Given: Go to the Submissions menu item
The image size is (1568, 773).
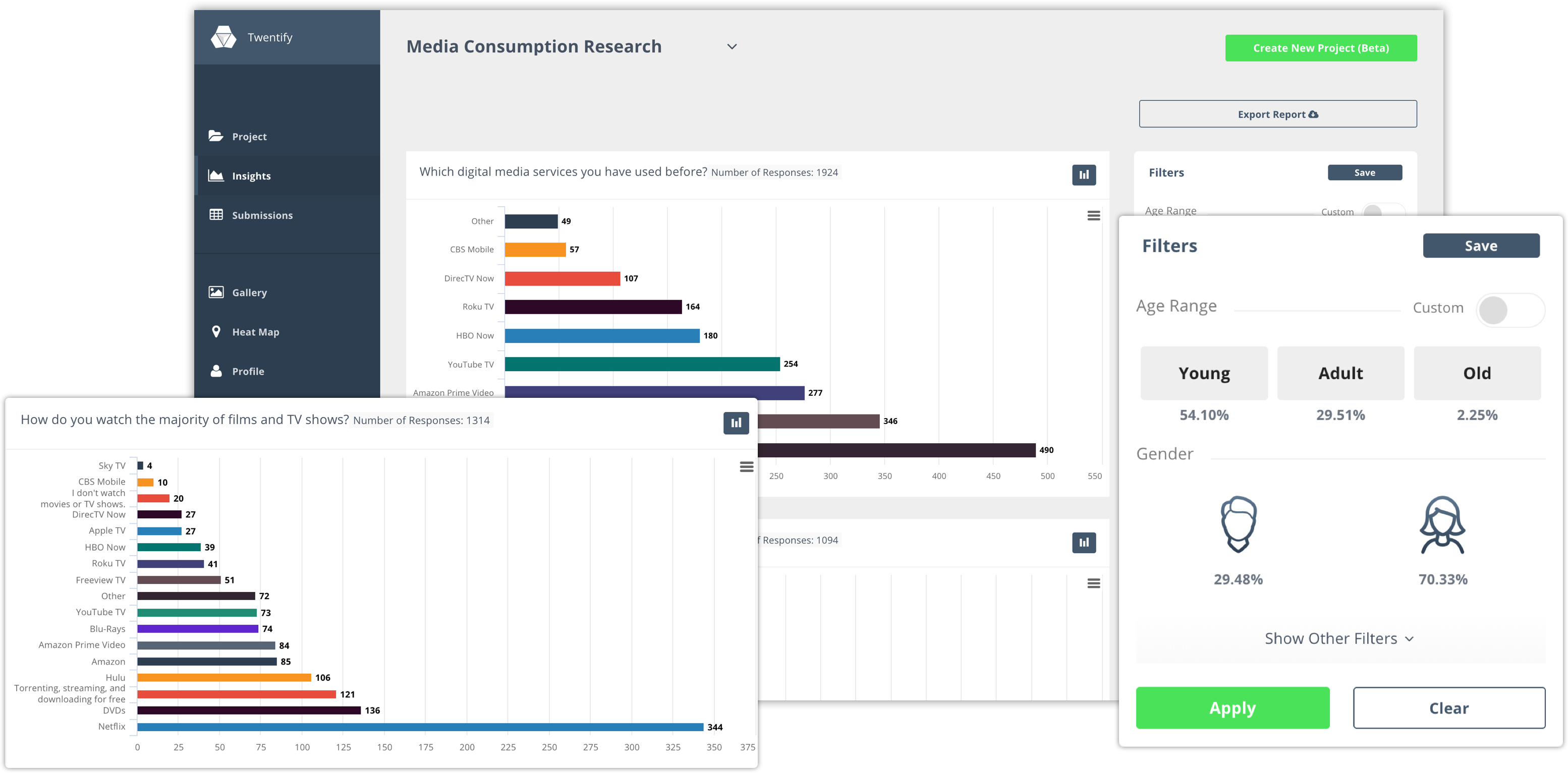Looking at the screenshot, I should [x=287, y=215].
